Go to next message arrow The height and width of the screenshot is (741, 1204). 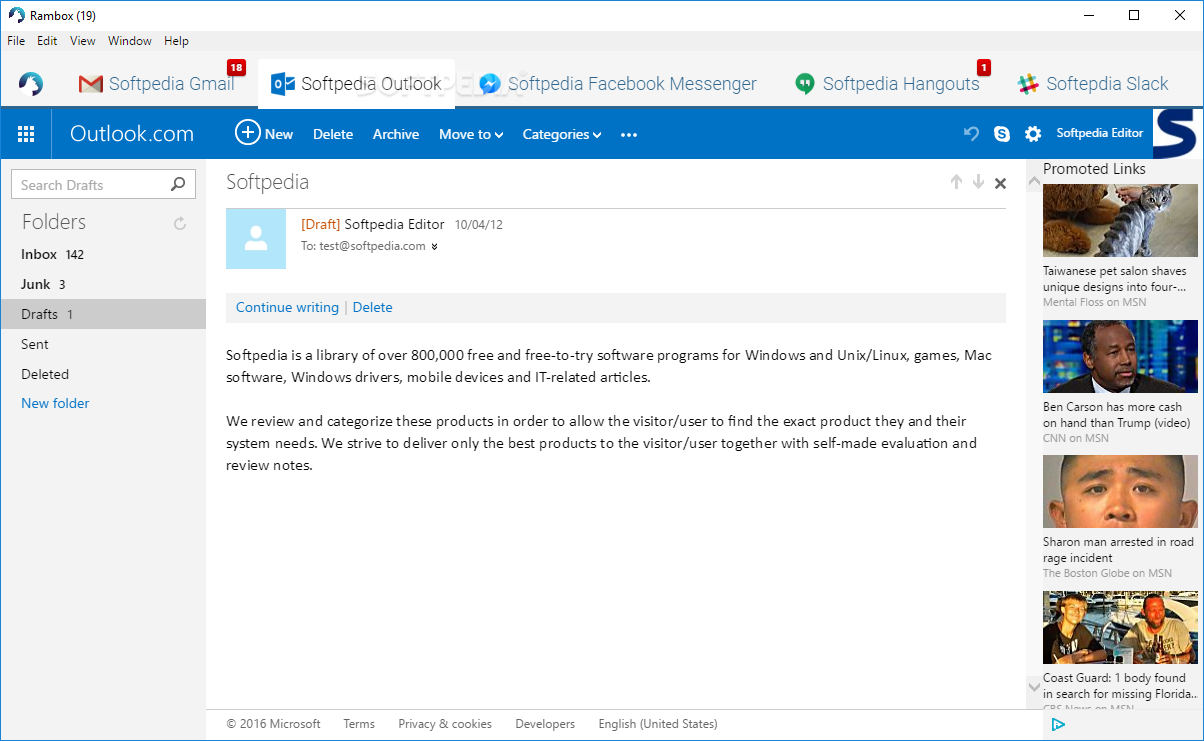pyautogui.click(x=978, y=182)
